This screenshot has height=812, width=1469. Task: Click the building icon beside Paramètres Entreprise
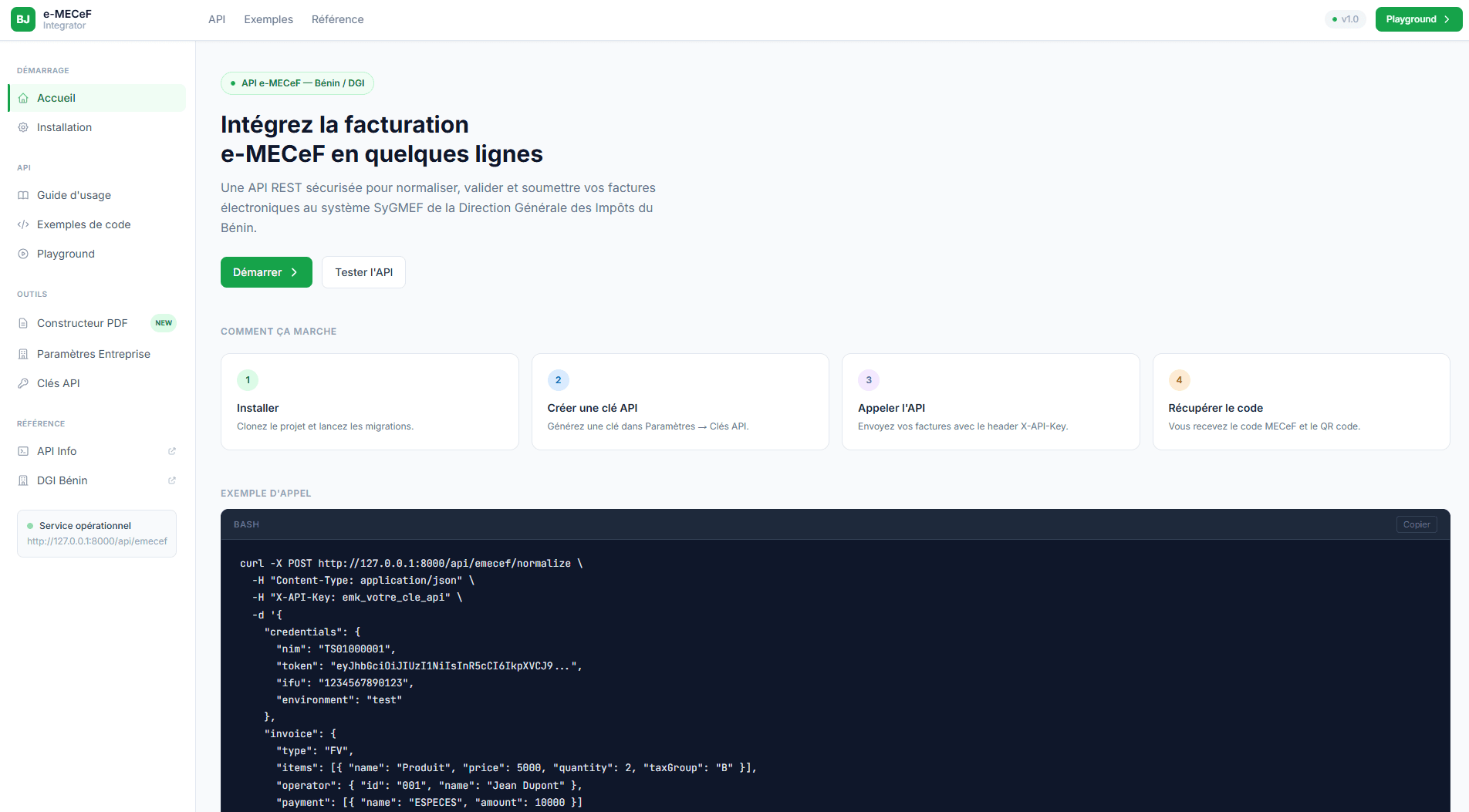[23, 354]
